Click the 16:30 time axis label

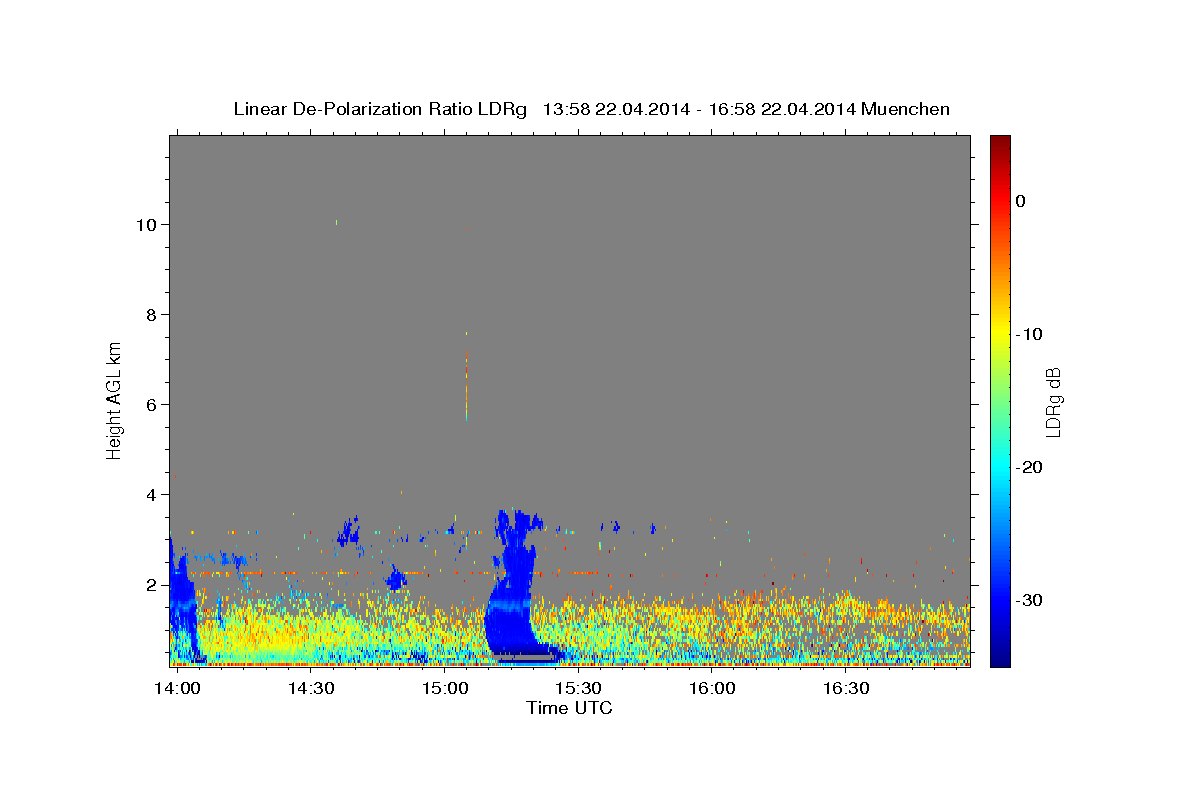pos(845,689)
